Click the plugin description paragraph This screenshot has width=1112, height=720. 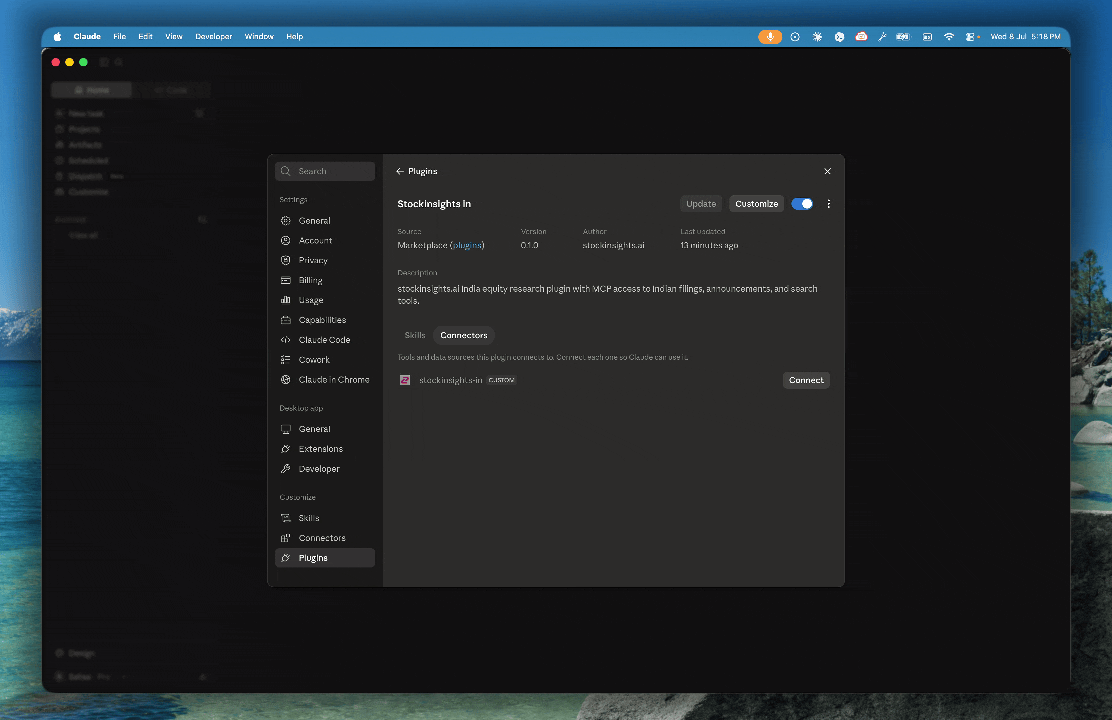point(608,294)
